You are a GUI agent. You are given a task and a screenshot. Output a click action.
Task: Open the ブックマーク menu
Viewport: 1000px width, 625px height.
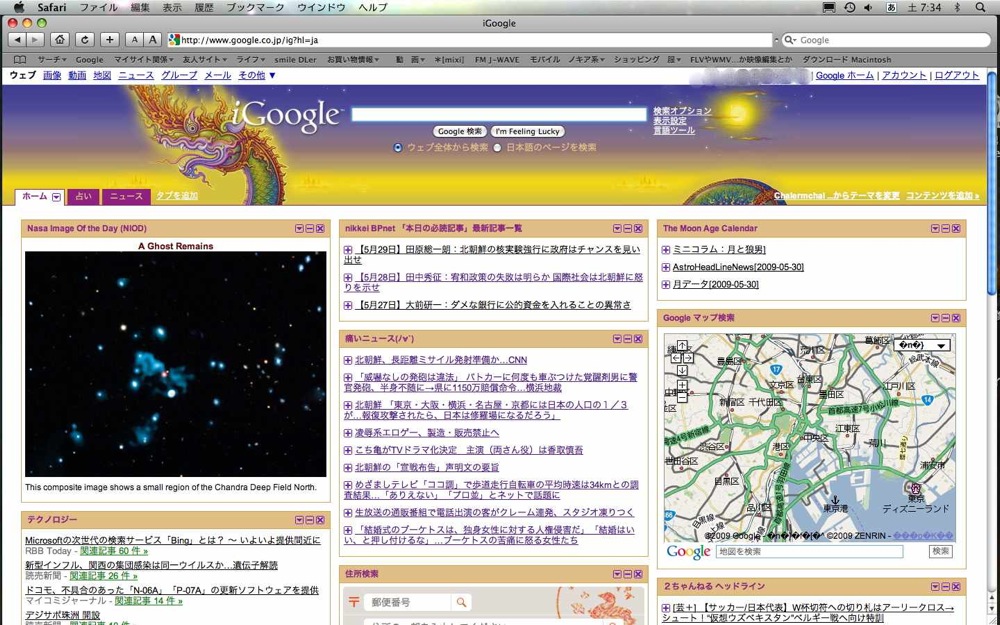(x=255, y=7)
